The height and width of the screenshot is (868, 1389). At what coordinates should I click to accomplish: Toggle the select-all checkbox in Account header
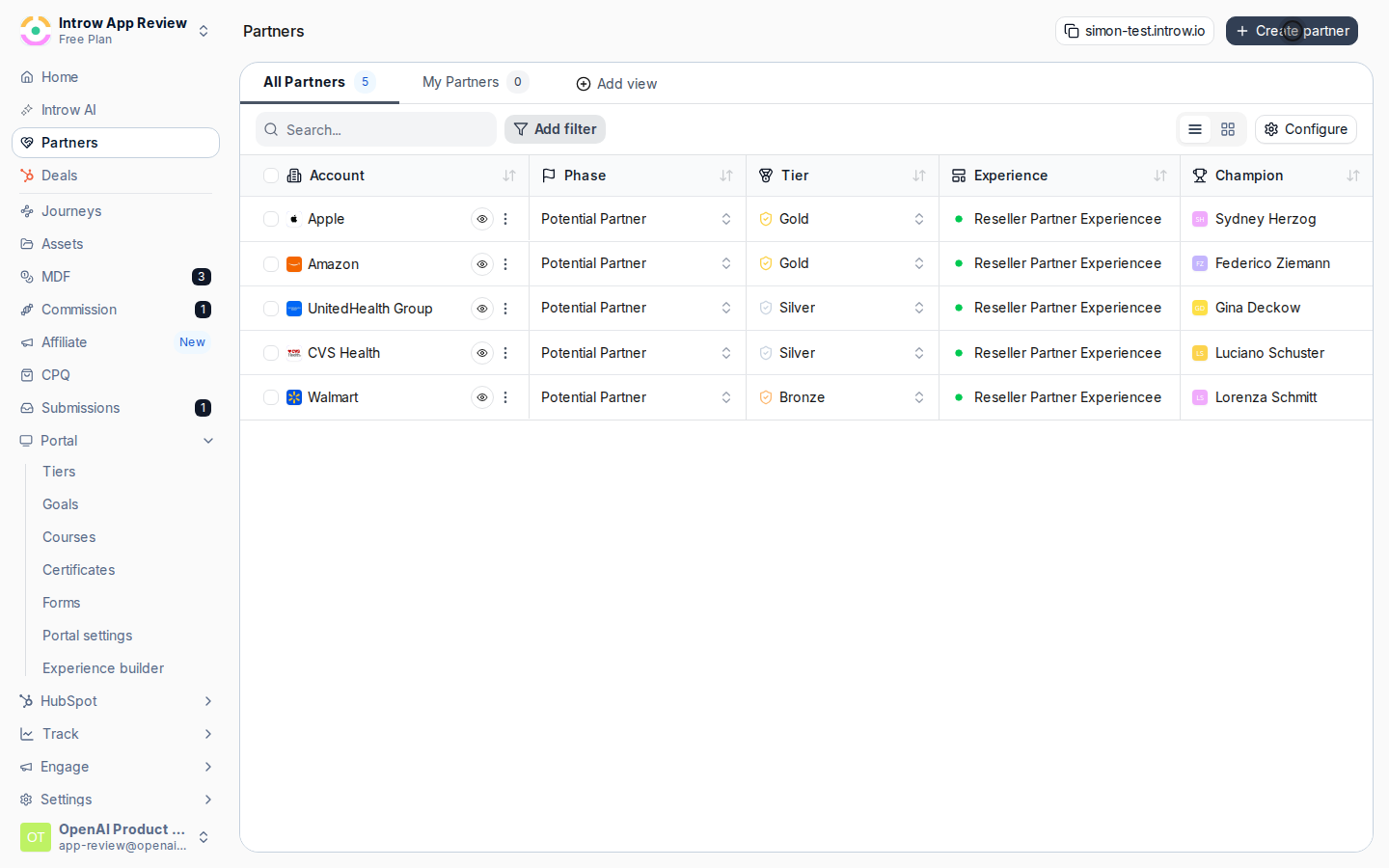click(x=271, y=176)
